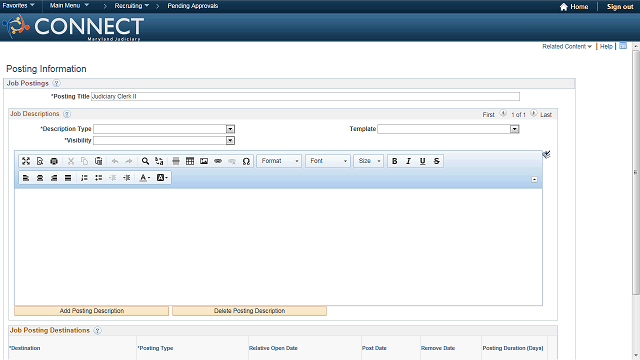Click the Cut scissors icon
Viewport: 640px width, 360px height.
pyautogui.click(x=71, y=161)
